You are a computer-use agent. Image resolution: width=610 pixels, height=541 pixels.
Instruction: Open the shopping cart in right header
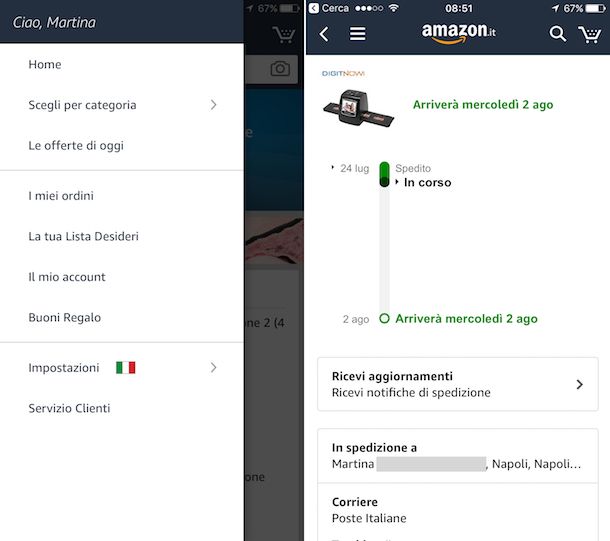click(x=589, y=34)
